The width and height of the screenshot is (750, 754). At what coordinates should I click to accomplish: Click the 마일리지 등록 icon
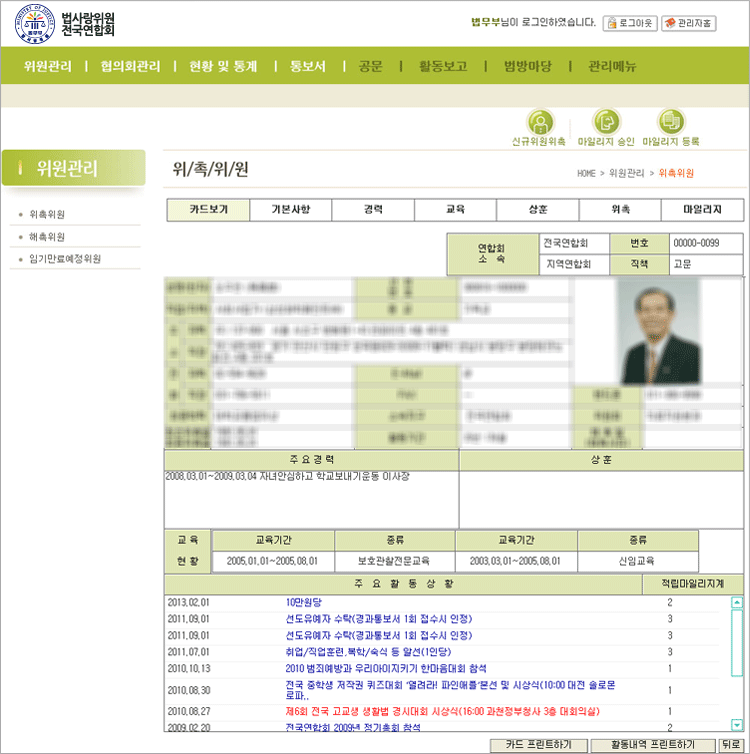pyautogui.click(x=671, y=122)
